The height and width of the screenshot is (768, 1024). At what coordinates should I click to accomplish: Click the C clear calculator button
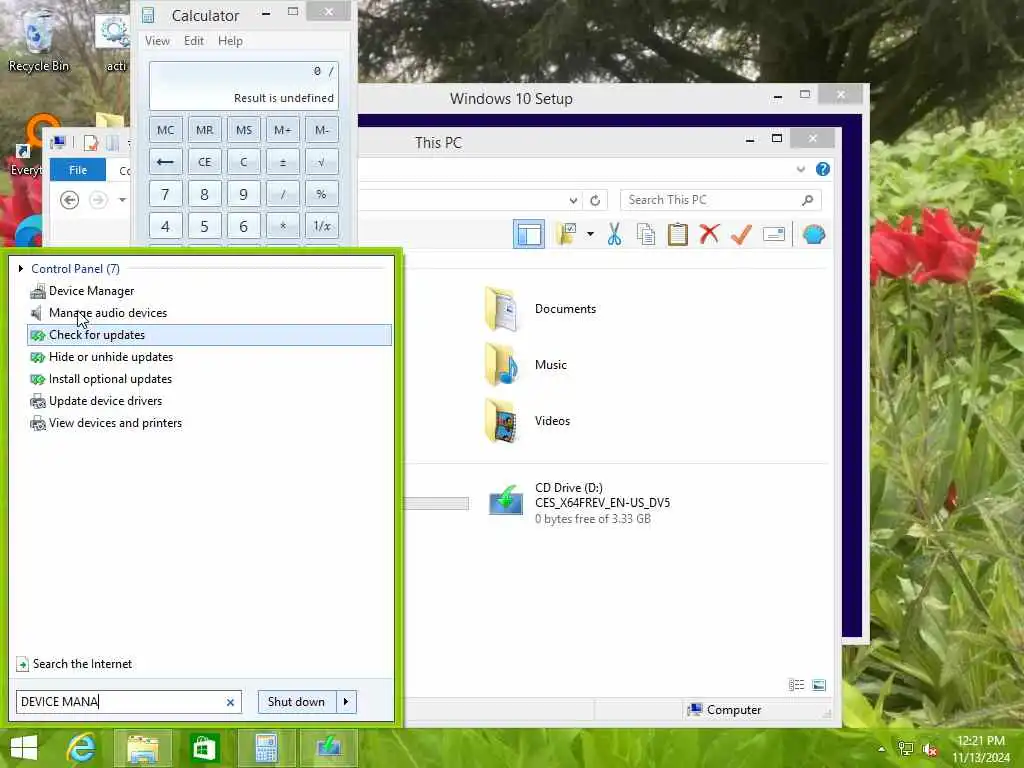[244, 162]
